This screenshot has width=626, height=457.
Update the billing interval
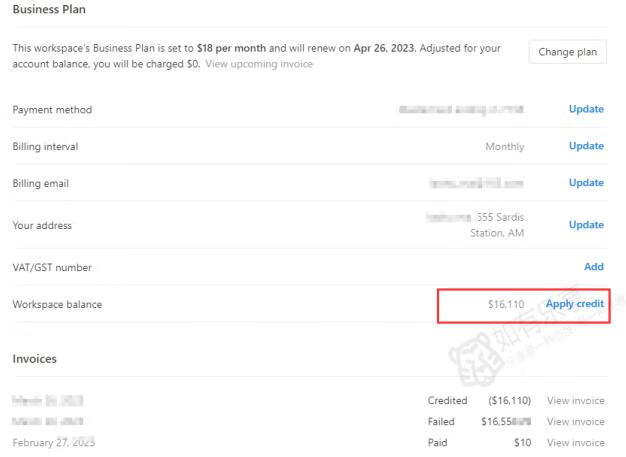click(x=586, y=146)
